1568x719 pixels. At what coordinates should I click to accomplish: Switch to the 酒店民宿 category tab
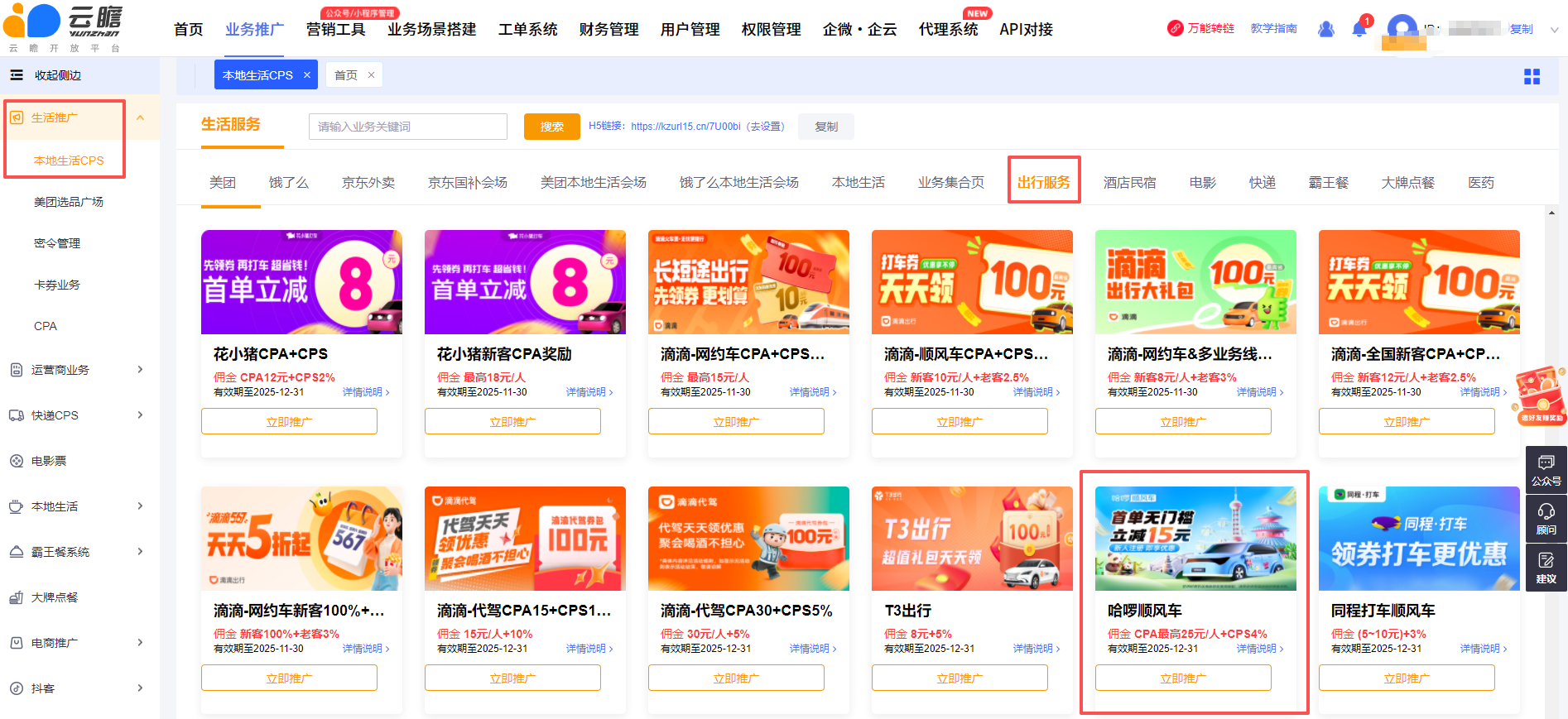(1129, 182)
